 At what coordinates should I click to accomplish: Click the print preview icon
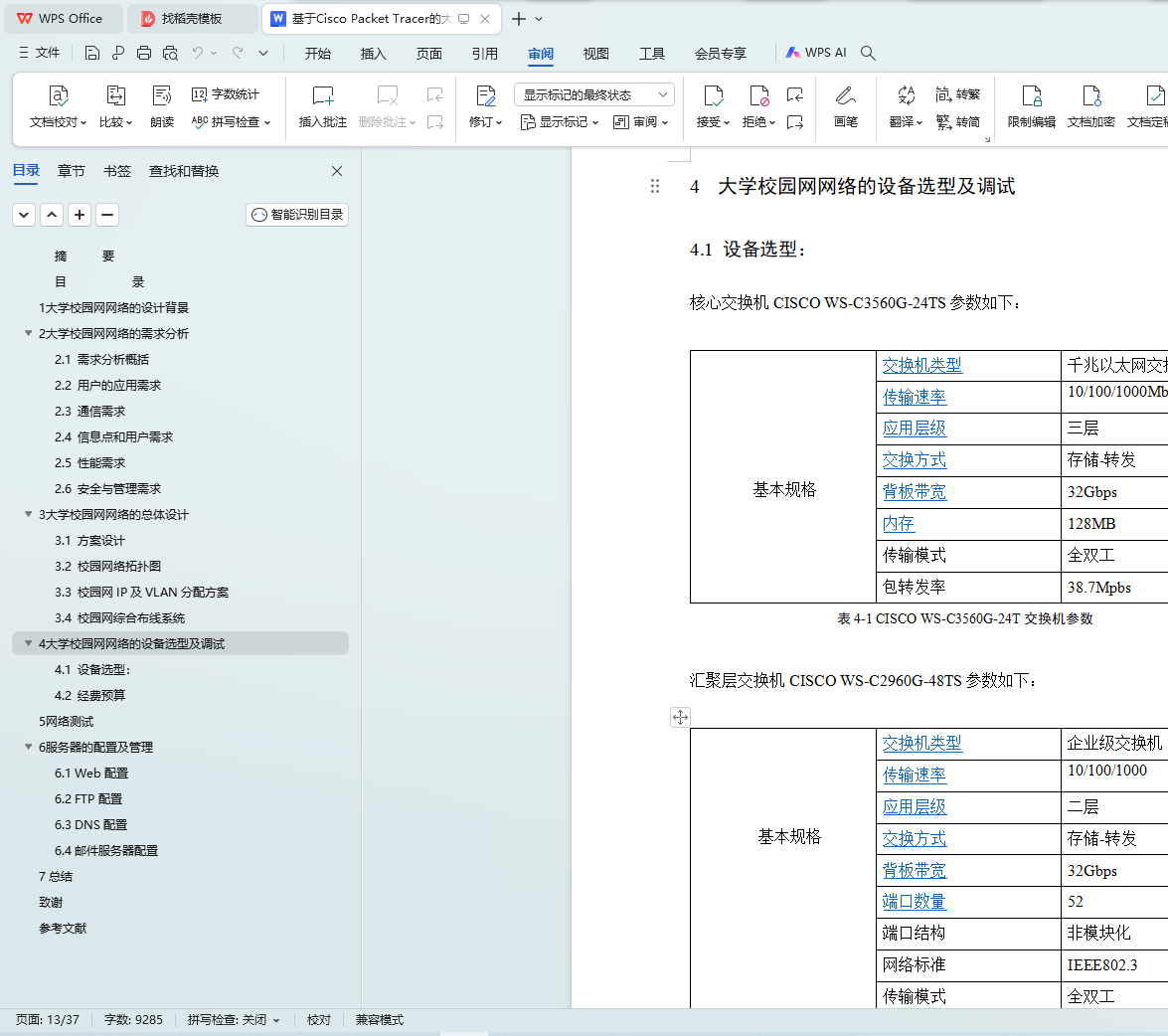click(x=171, y=53)
